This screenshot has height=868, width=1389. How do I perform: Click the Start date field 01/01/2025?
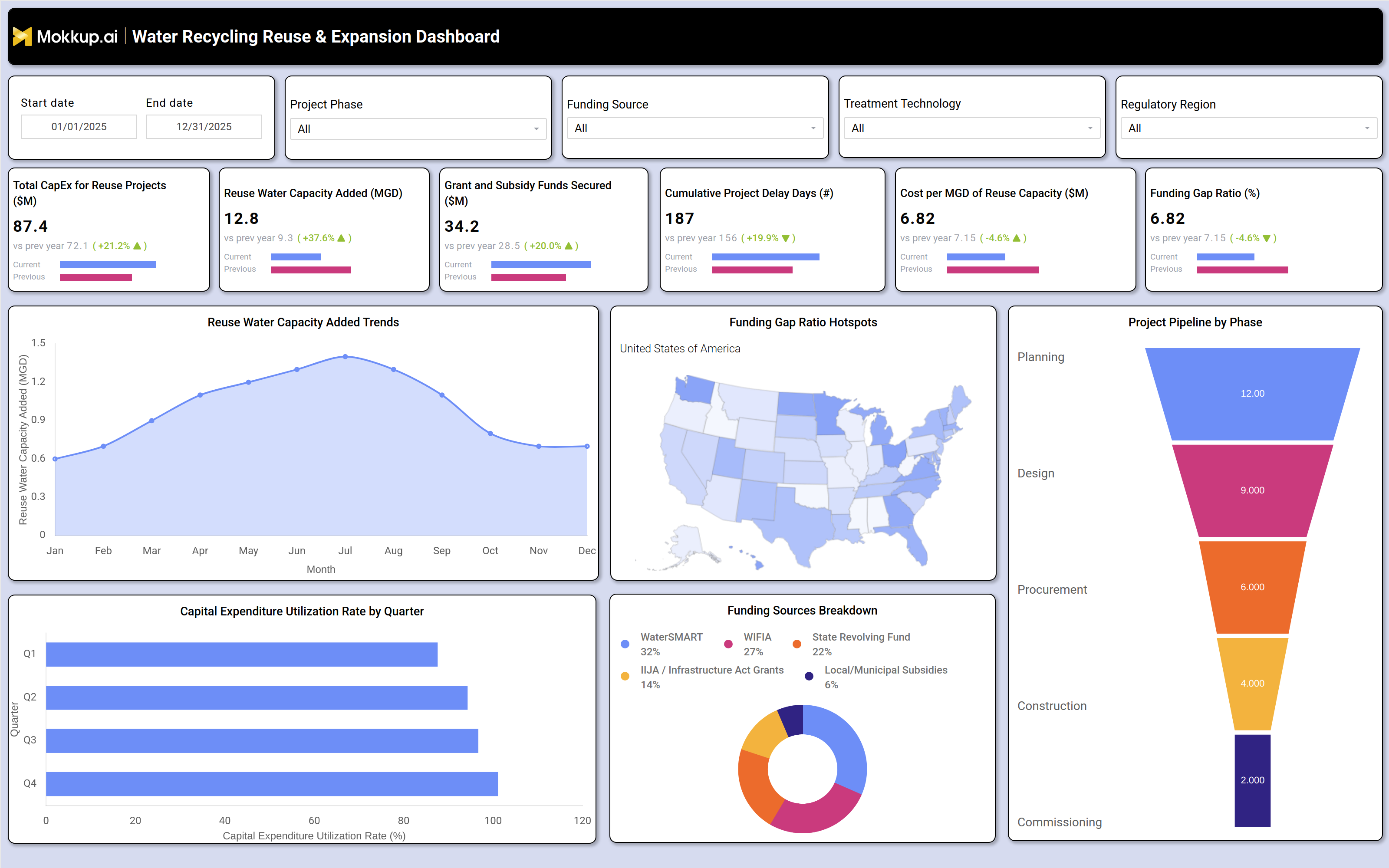tap(79, 127)
